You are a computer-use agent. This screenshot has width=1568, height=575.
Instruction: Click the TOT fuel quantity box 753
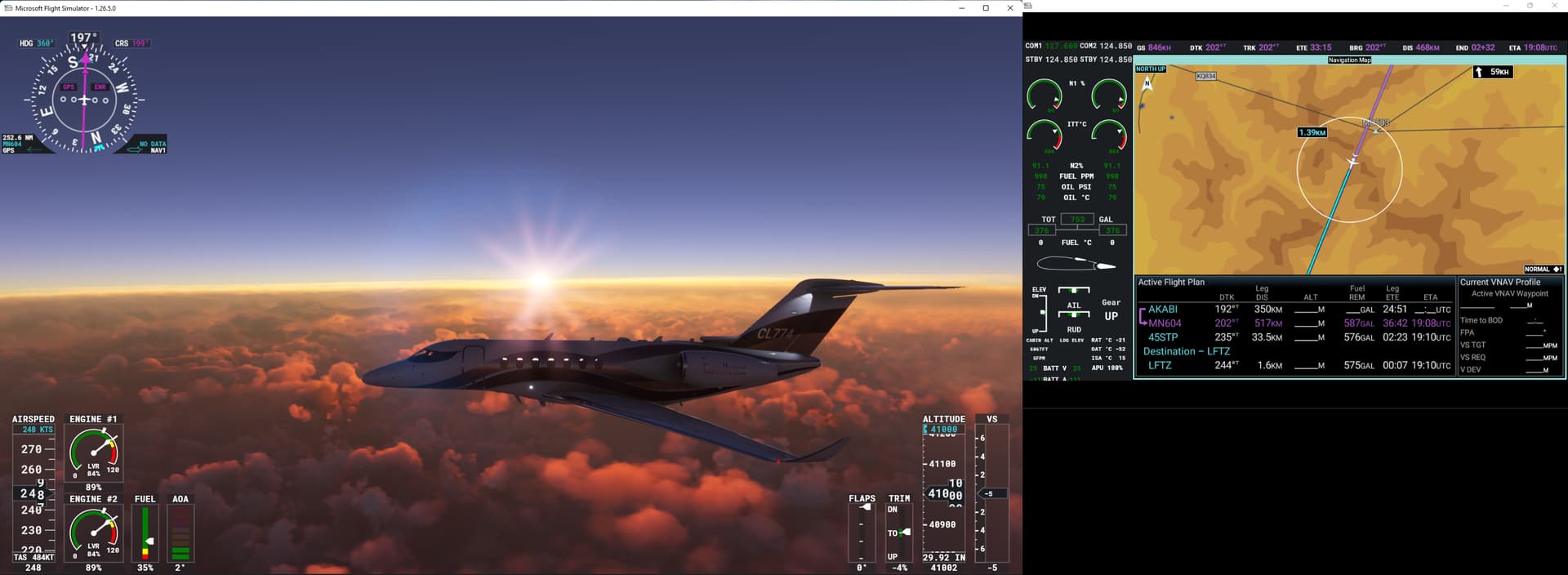point(1078,220)
